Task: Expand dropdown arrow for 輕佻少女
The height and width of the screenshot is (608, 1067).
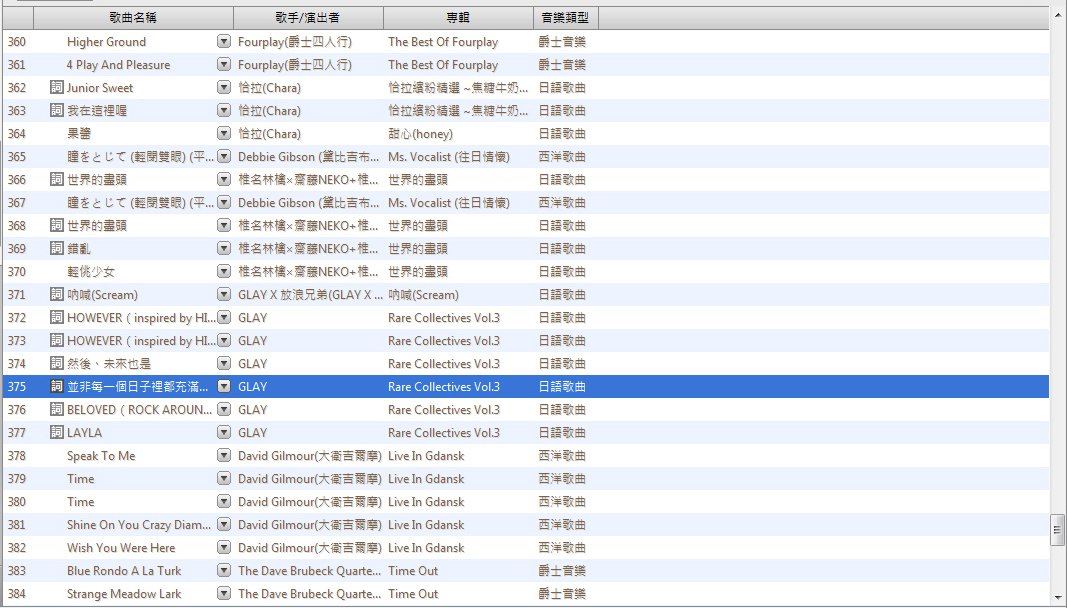Action: [224, 272]
